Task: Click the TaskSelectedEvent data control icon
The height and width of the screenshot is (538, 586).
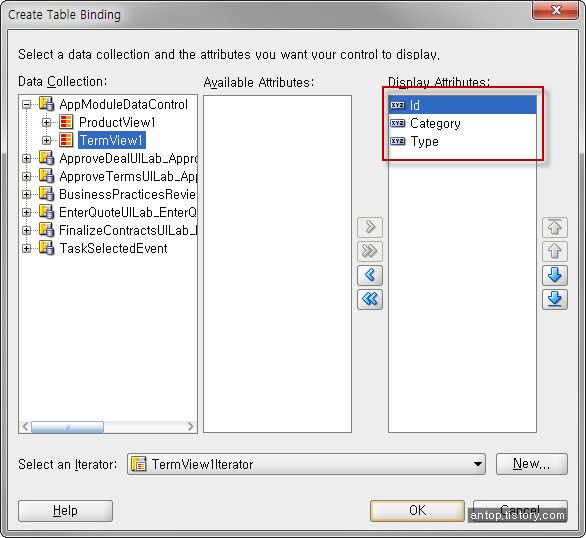Action: click(x=47, y=248)
